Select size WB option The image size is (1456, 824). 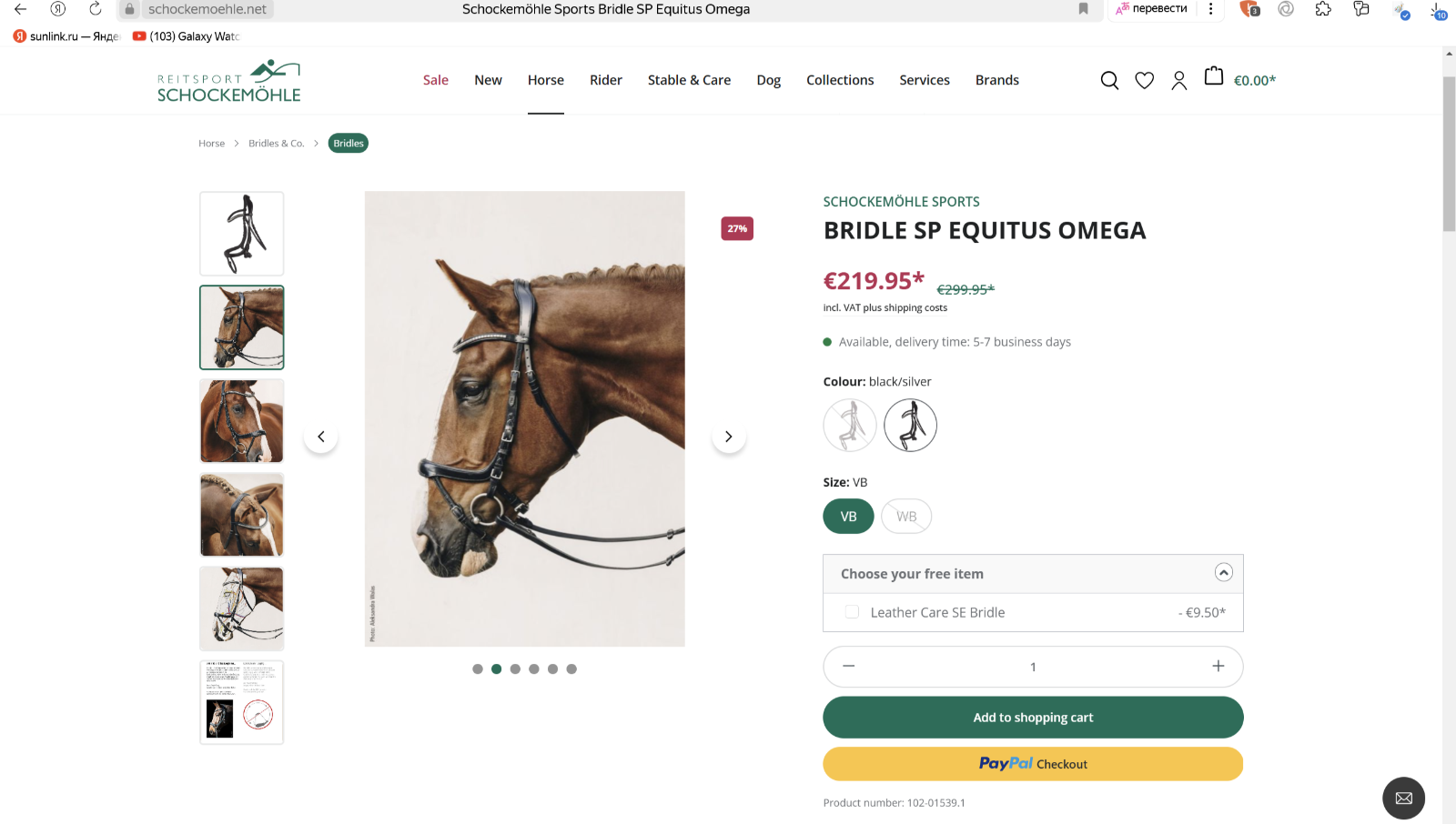point(906,517)
